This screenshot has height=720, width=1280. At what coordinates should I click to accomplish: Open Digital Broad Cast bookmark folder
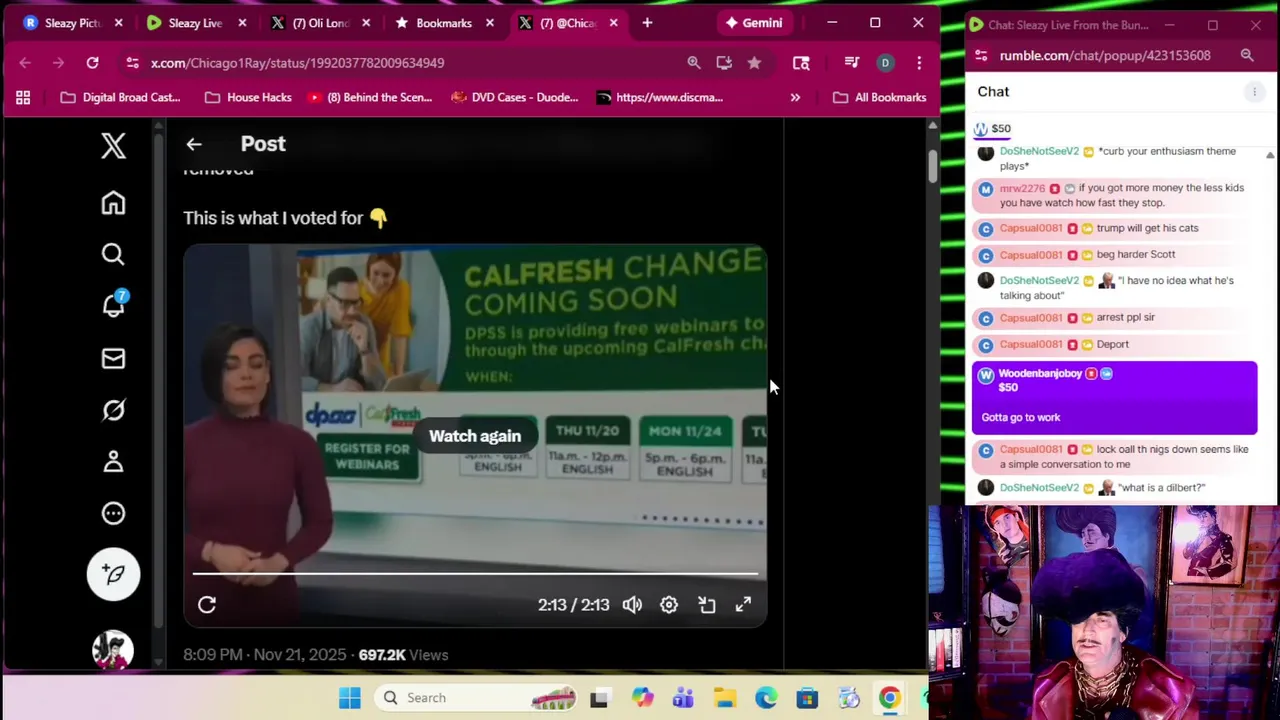(120, 98)
